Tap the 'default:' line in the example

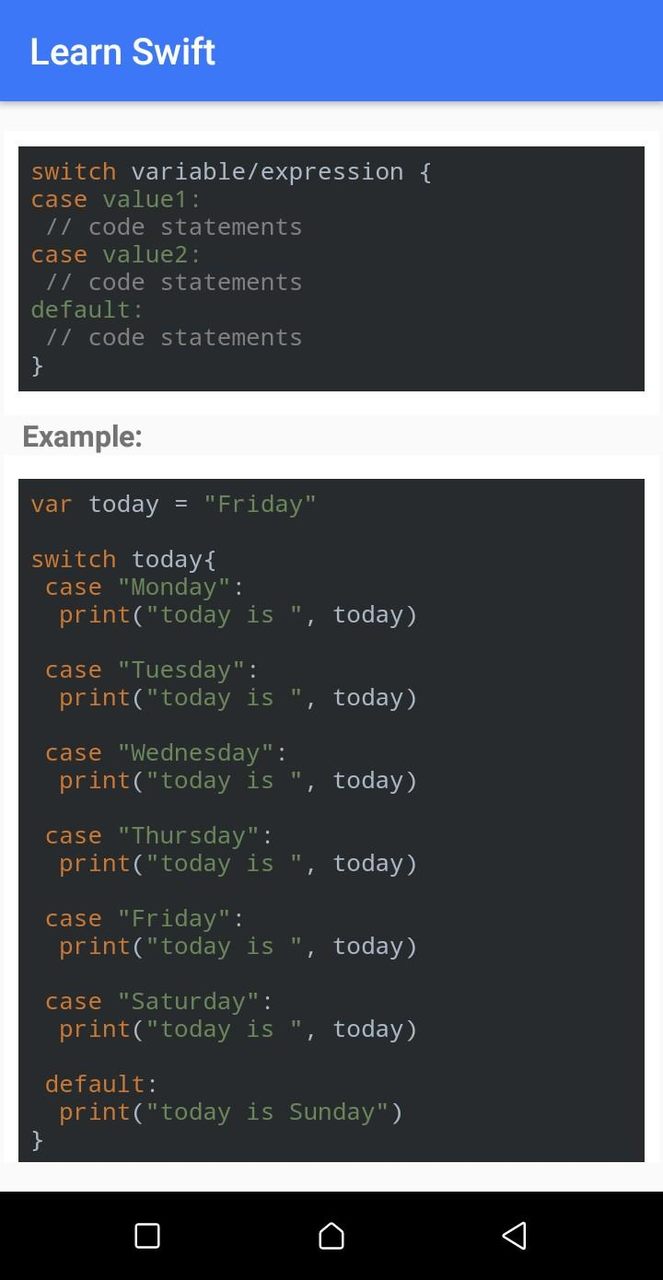(95, 1083)
